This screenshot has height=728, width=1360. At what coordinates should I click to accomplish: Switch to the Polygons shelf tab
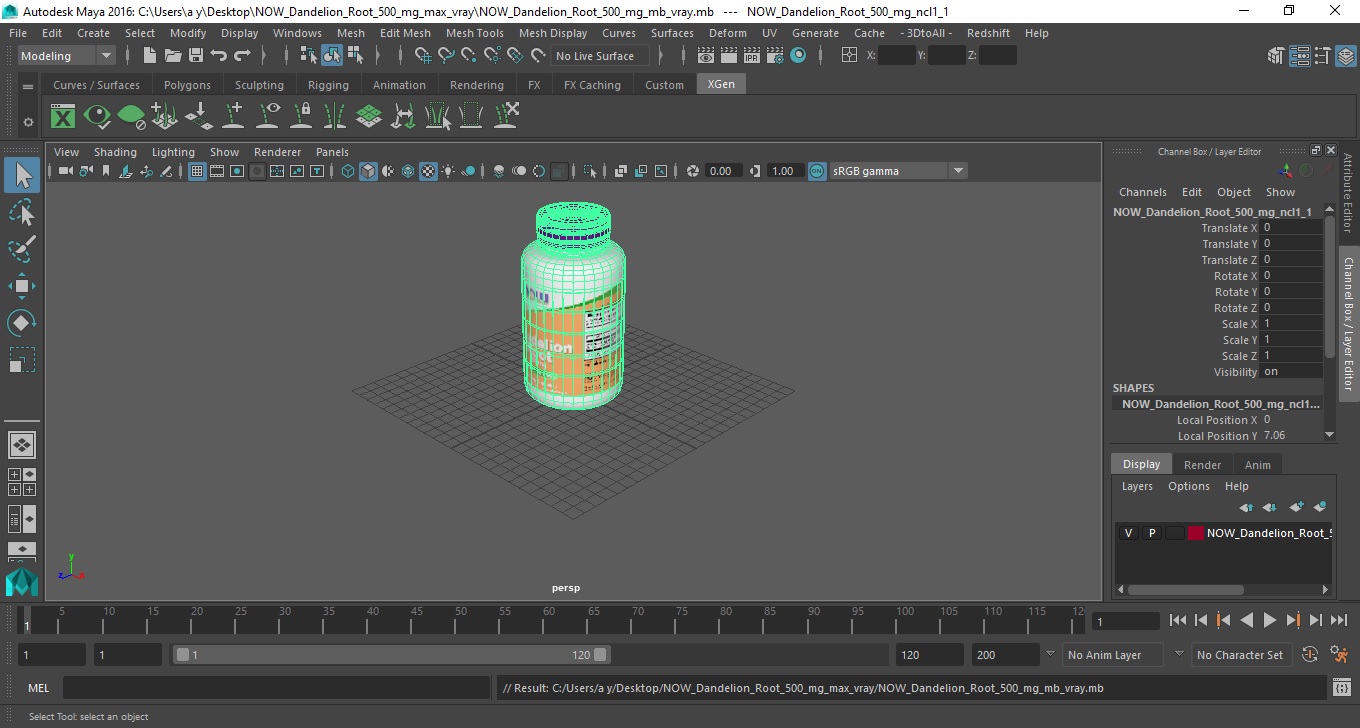187,85
